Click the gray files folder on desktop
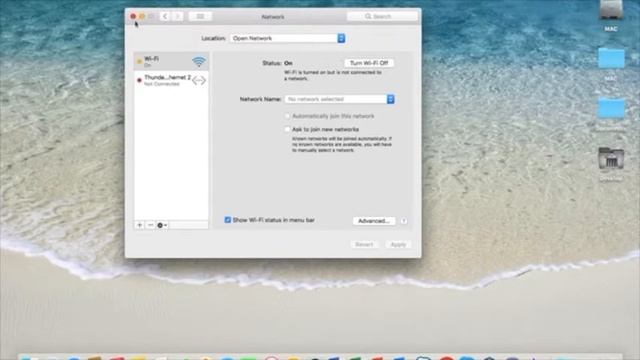Image resolution: width=640 pixels, height=360 pixels. pyautogui.click(x=611, y=159)
